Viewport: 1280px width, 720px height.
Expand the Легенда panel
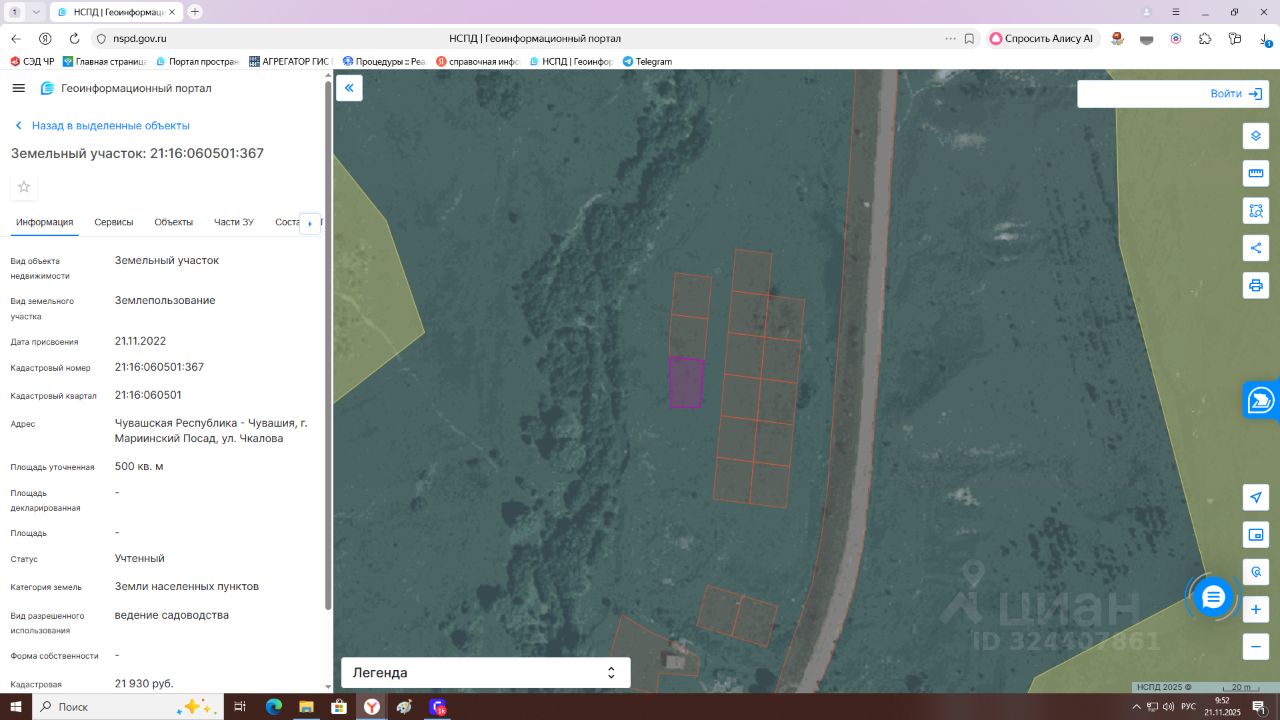coord(486,673)
